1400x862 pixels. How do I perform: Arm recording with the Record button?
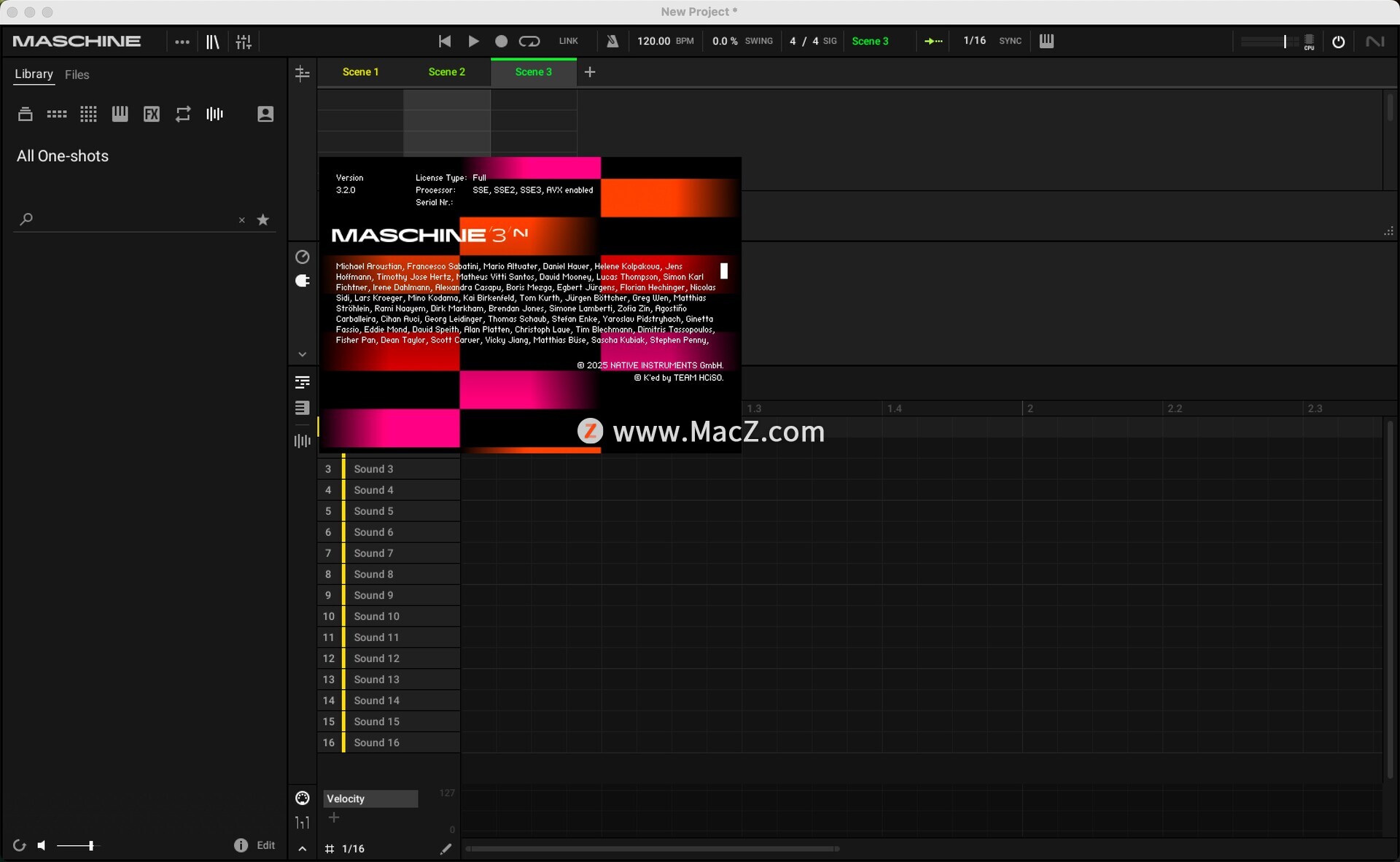click(501, 42)
